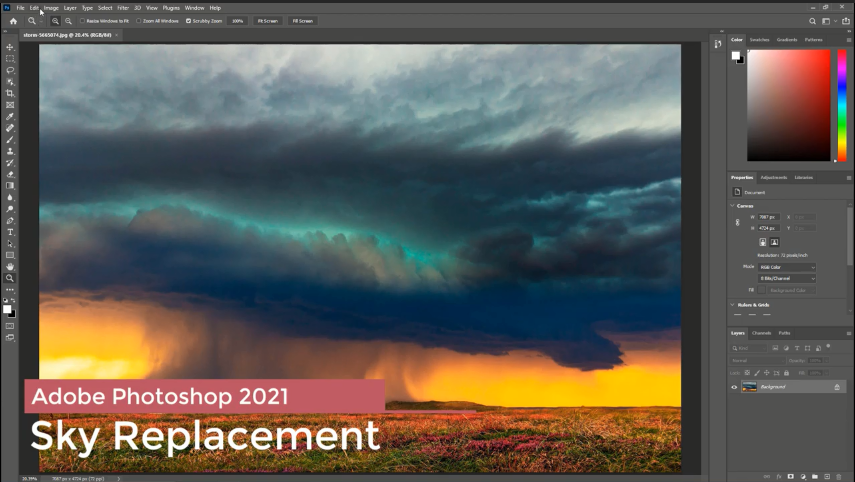This screenshot has width=855, height=482.
Task: Hide the Background layer with eye icon
Action: [x=734, y=387]
